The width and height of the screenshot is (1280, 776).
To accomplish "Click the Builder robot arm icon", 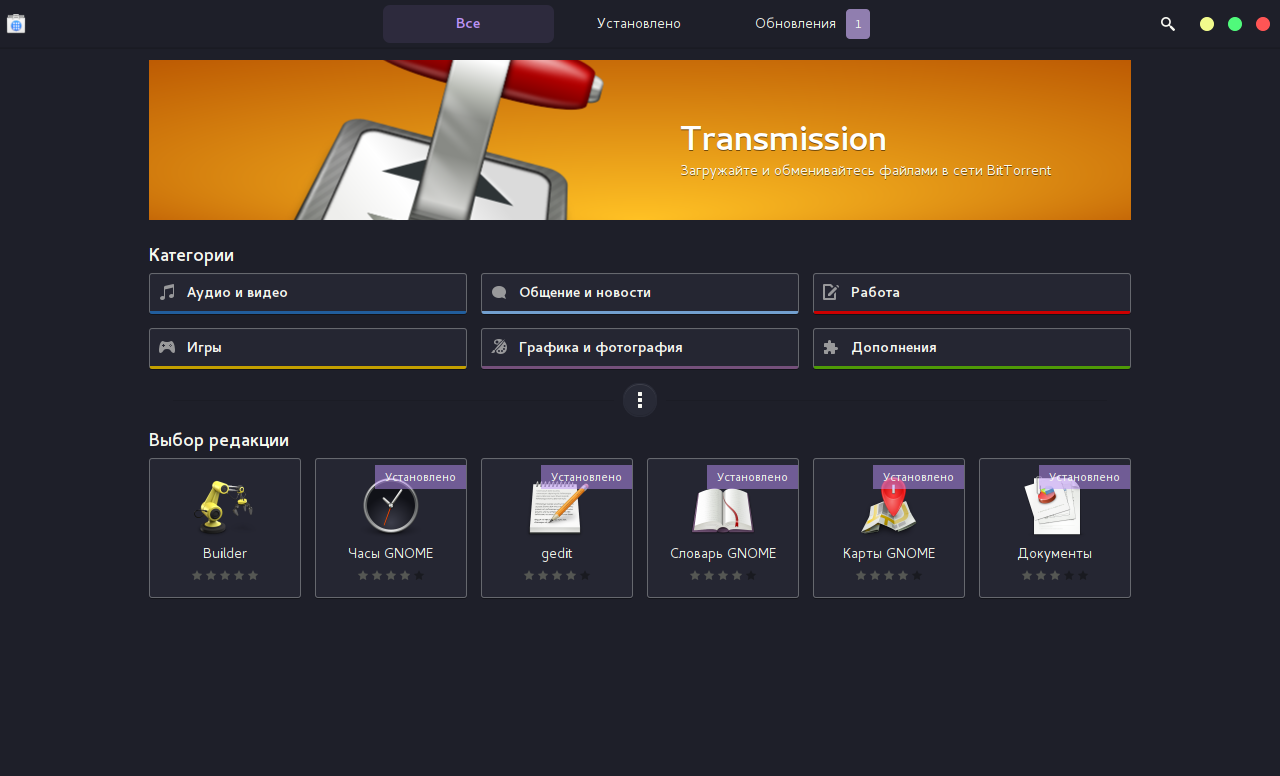I will point(224,507).
